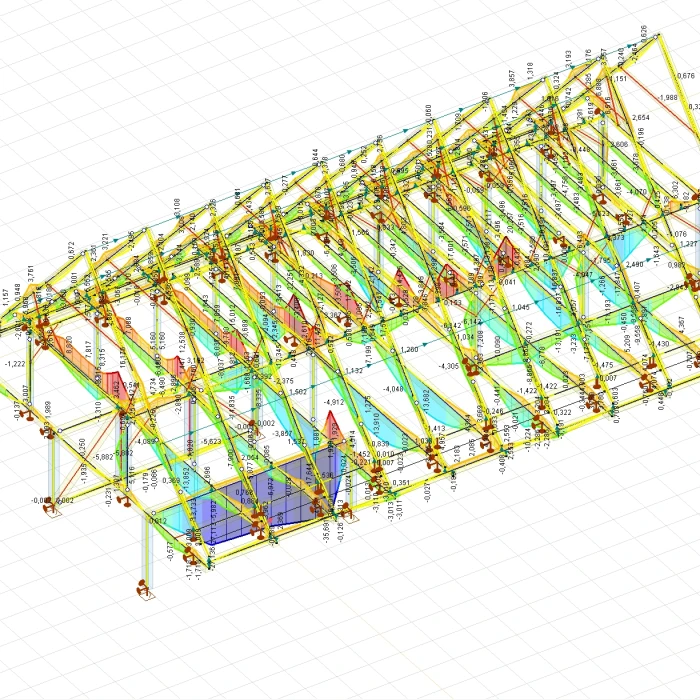Click the 1,045 result value label

point(521,308)
